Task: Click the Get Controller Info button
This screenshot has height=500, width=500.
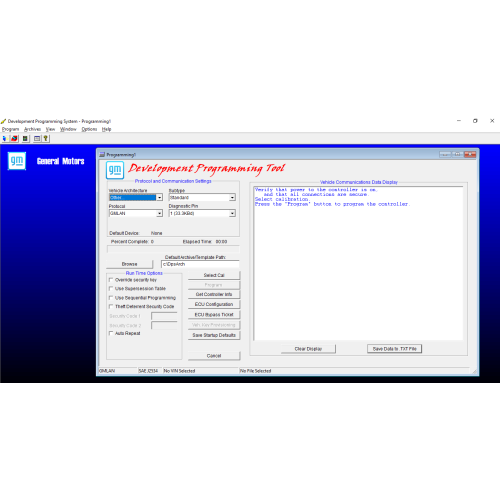Action: (x=214, y=294)
